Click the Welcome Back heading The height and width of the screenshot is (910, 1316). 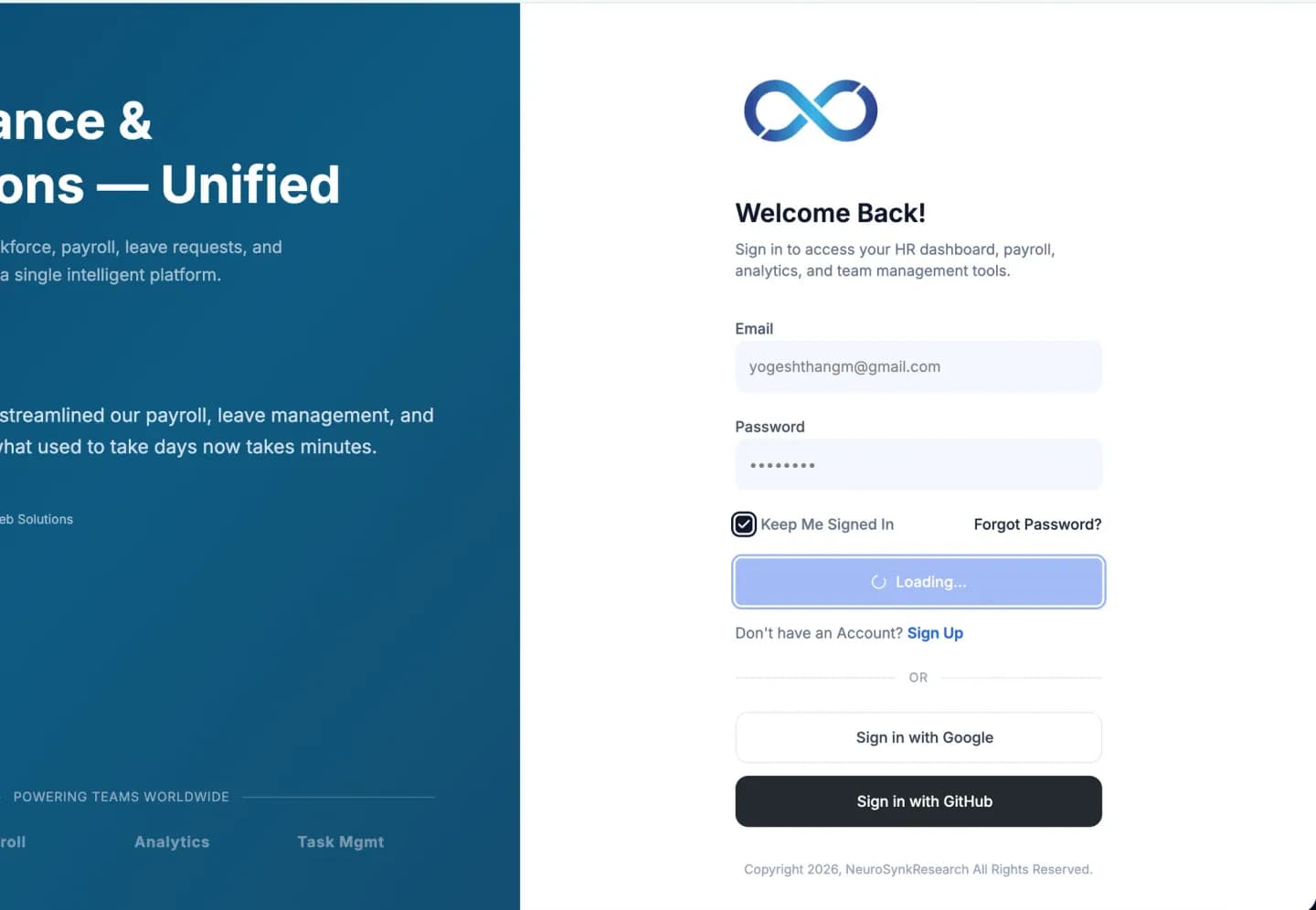pyautogui.click(x=831, y=213)
